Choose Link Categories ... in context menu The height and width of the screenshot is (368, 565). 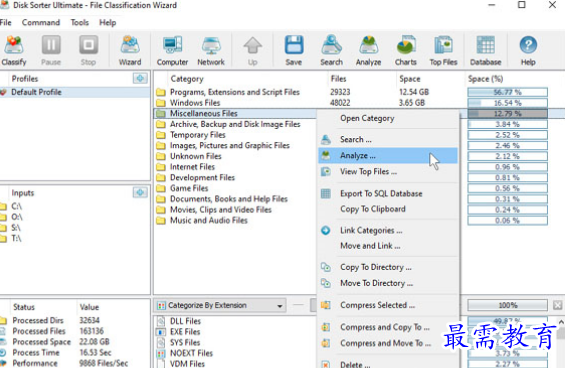[388, 230]
